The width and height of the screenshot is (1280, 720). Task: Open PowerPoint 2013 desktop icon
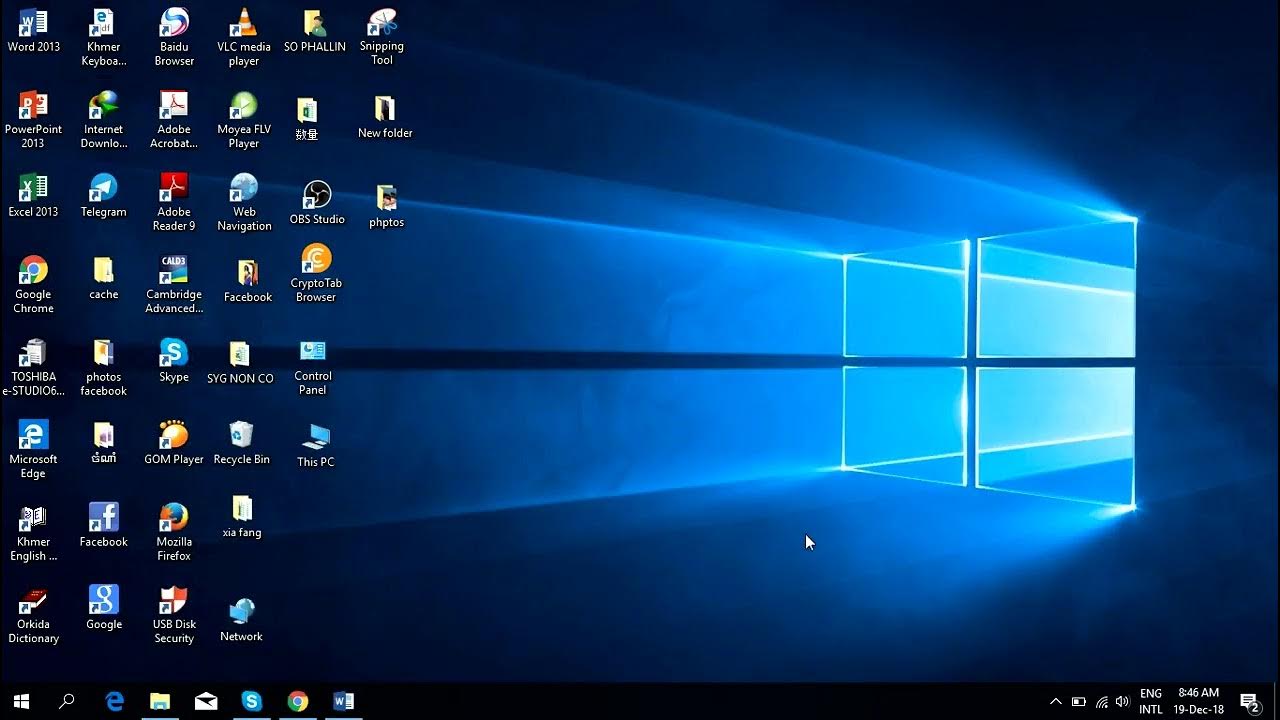click(x=33, y=120)
